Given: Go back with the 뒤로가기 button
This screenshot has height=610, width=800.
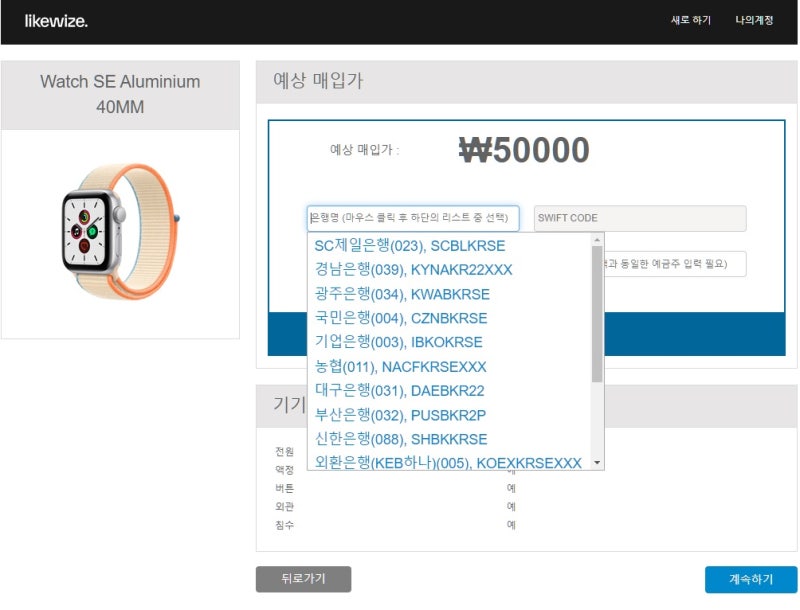Looking at the screenshot, I should [304, 579].
